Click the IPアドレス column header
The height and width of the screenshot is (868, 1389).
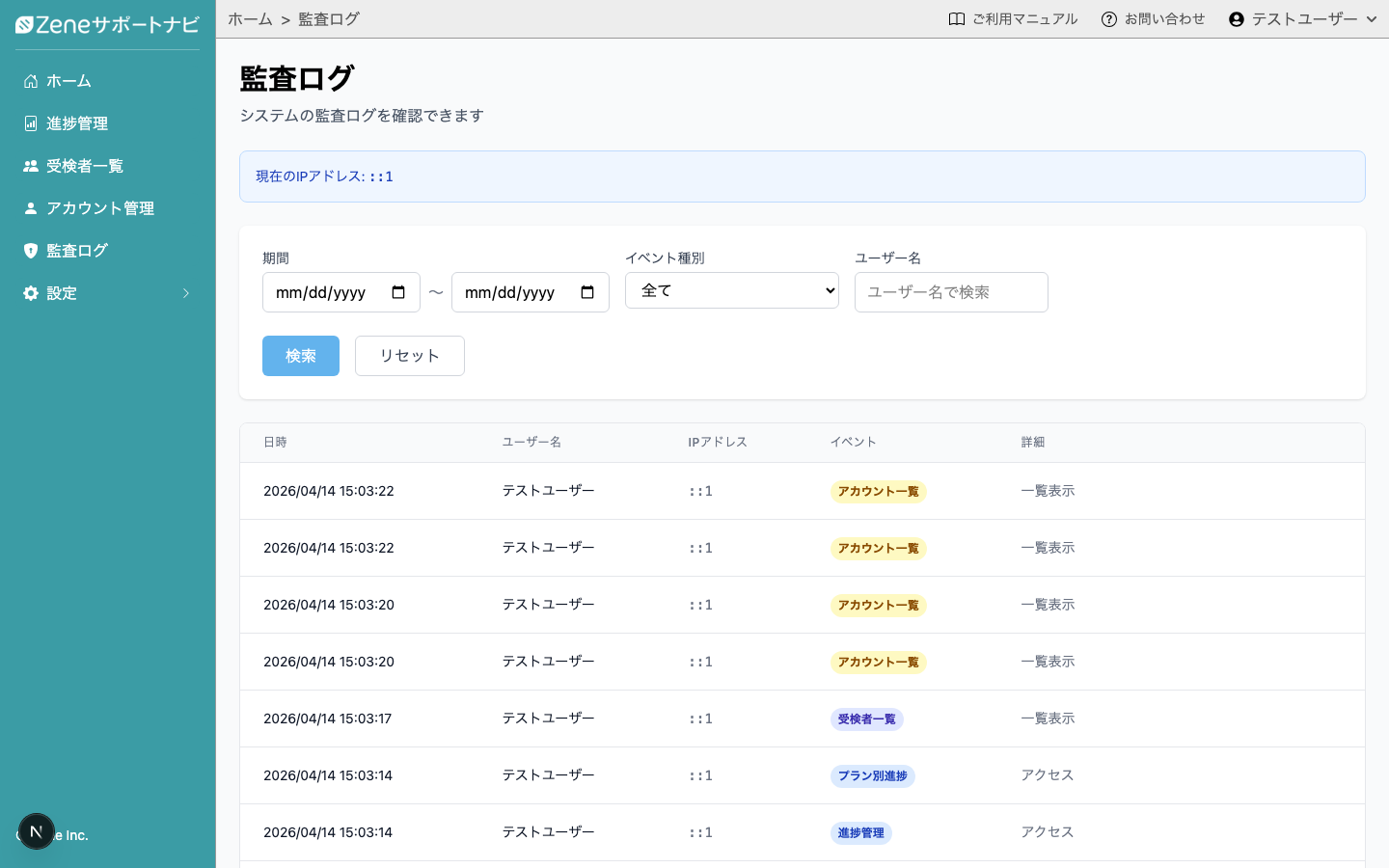(x=718, y=442)
